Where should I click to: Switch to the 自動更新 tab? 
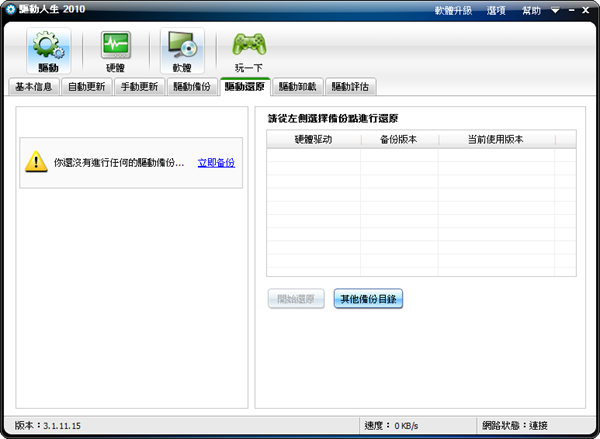[86, 87]
